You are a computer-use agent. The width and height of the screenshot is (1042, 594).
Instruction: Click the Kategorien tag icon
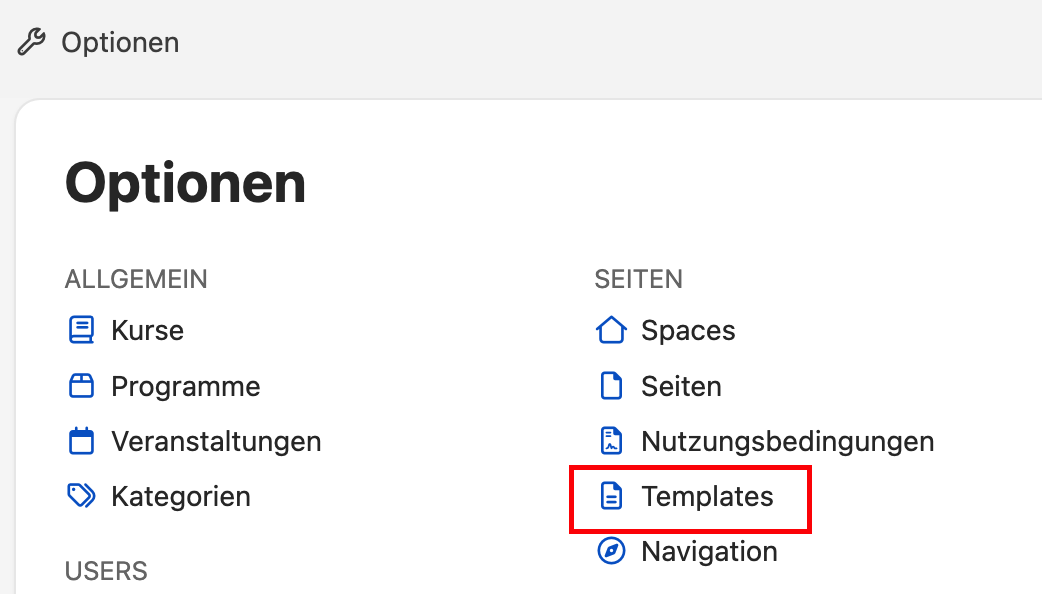coord(81,496)
